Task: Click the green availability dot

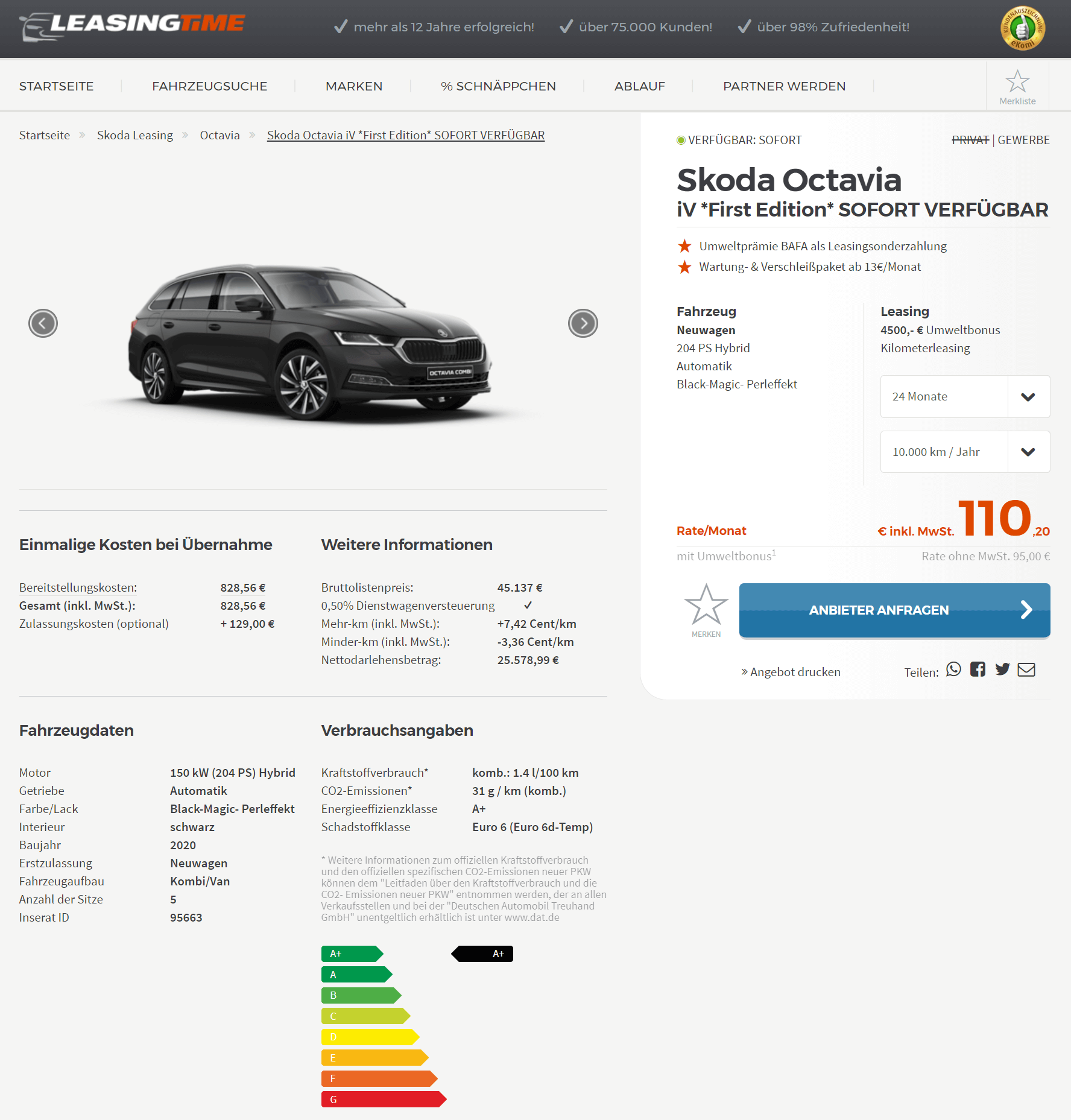Action: pos(681,141)
